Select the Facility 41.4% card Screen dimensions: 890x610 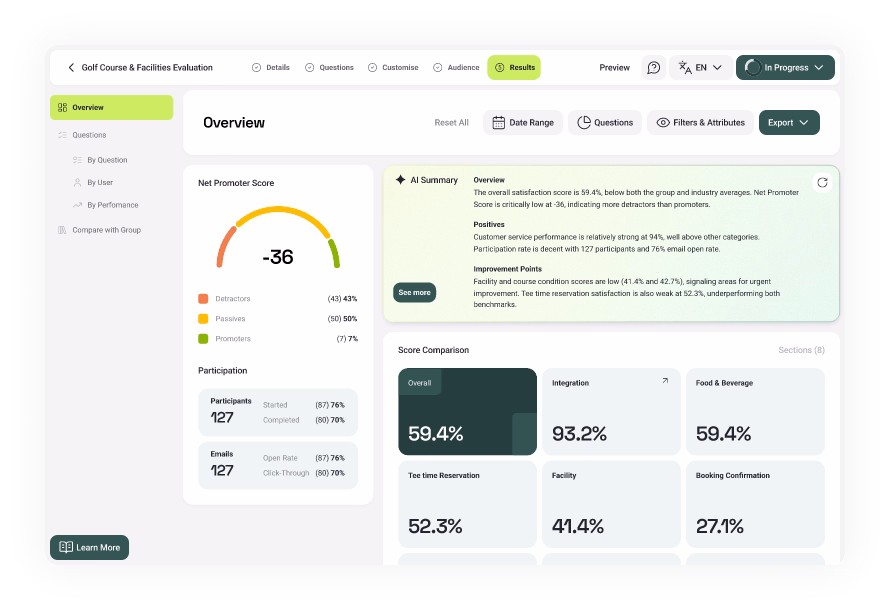(611, 504)
